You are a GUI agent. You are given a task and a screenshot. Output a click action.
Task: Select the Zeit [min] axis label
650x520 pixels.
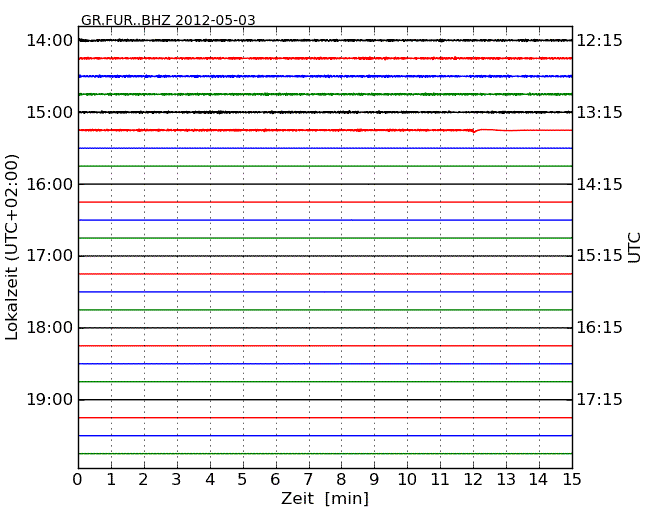tap(325, 498)
